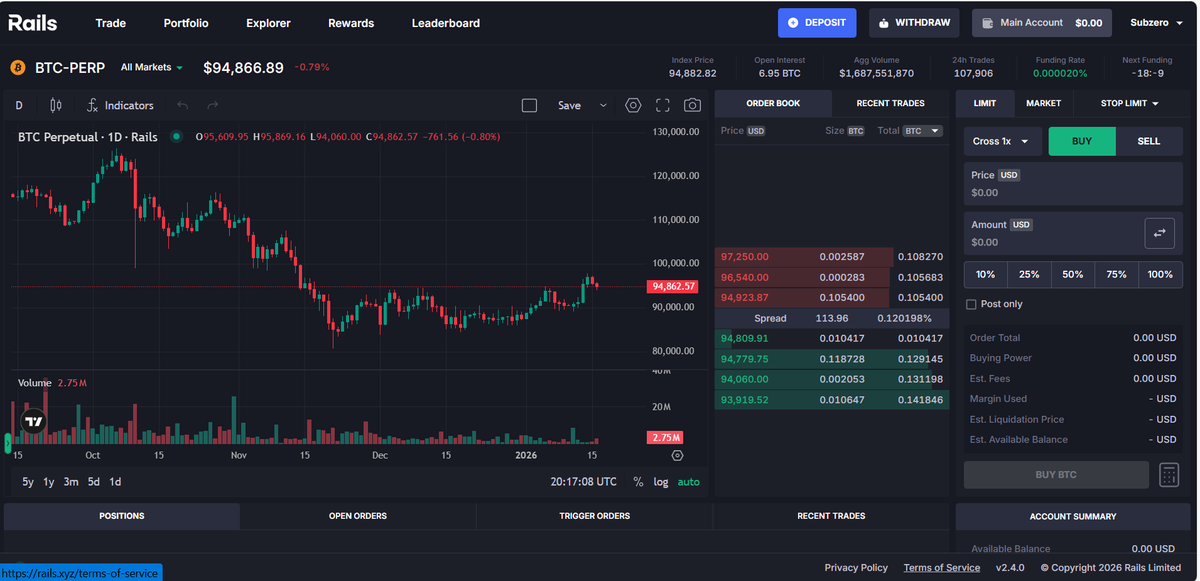Image resolution: width=1200 pixels, height=581 pixels.
Task: Open the Save layout dropdown arrow
Action: tap(603, 105)
